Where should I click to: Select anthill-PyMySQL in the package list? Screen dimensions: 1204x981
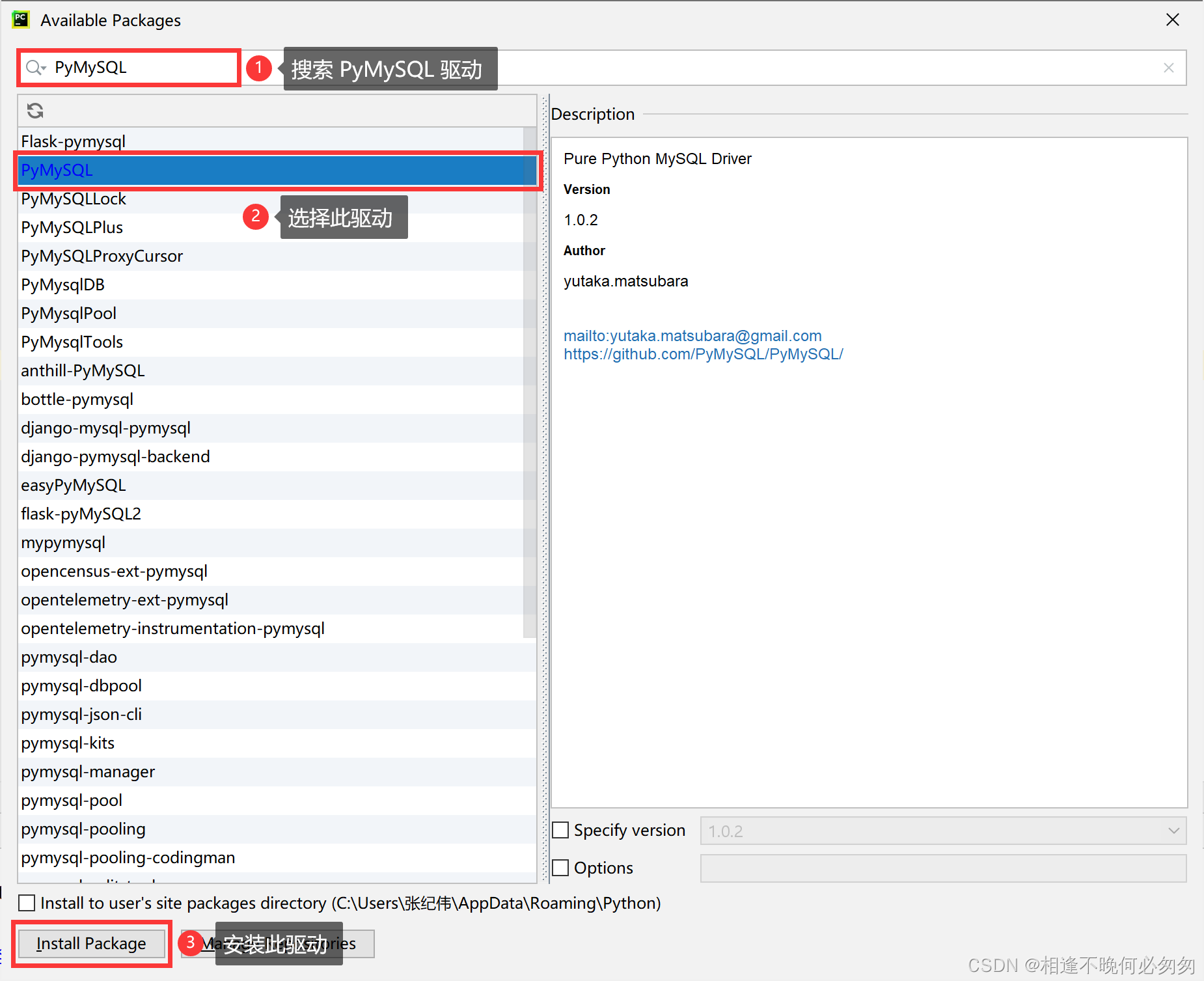pos(271,370)
